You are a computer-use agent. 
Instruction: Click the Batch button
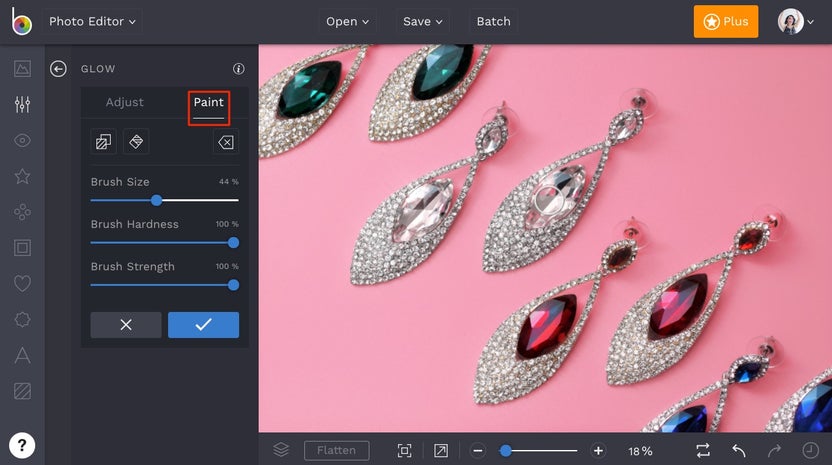493,22
